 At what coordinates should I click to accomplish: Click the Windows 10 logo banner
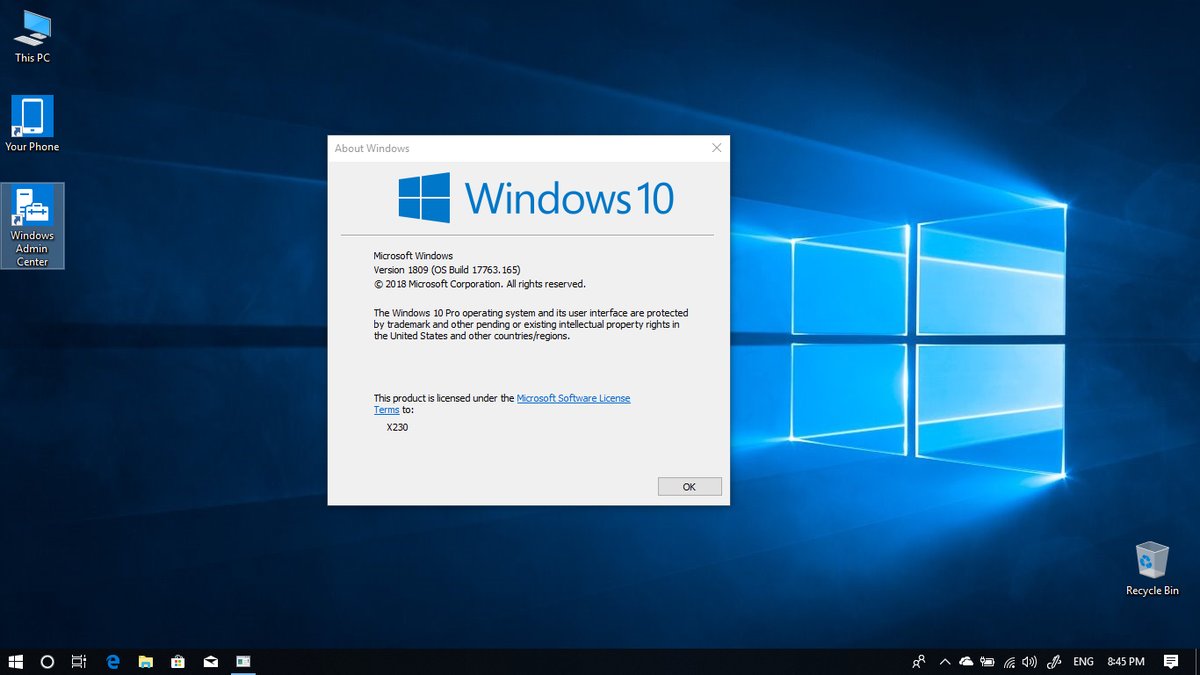click(x=536, y=198)
